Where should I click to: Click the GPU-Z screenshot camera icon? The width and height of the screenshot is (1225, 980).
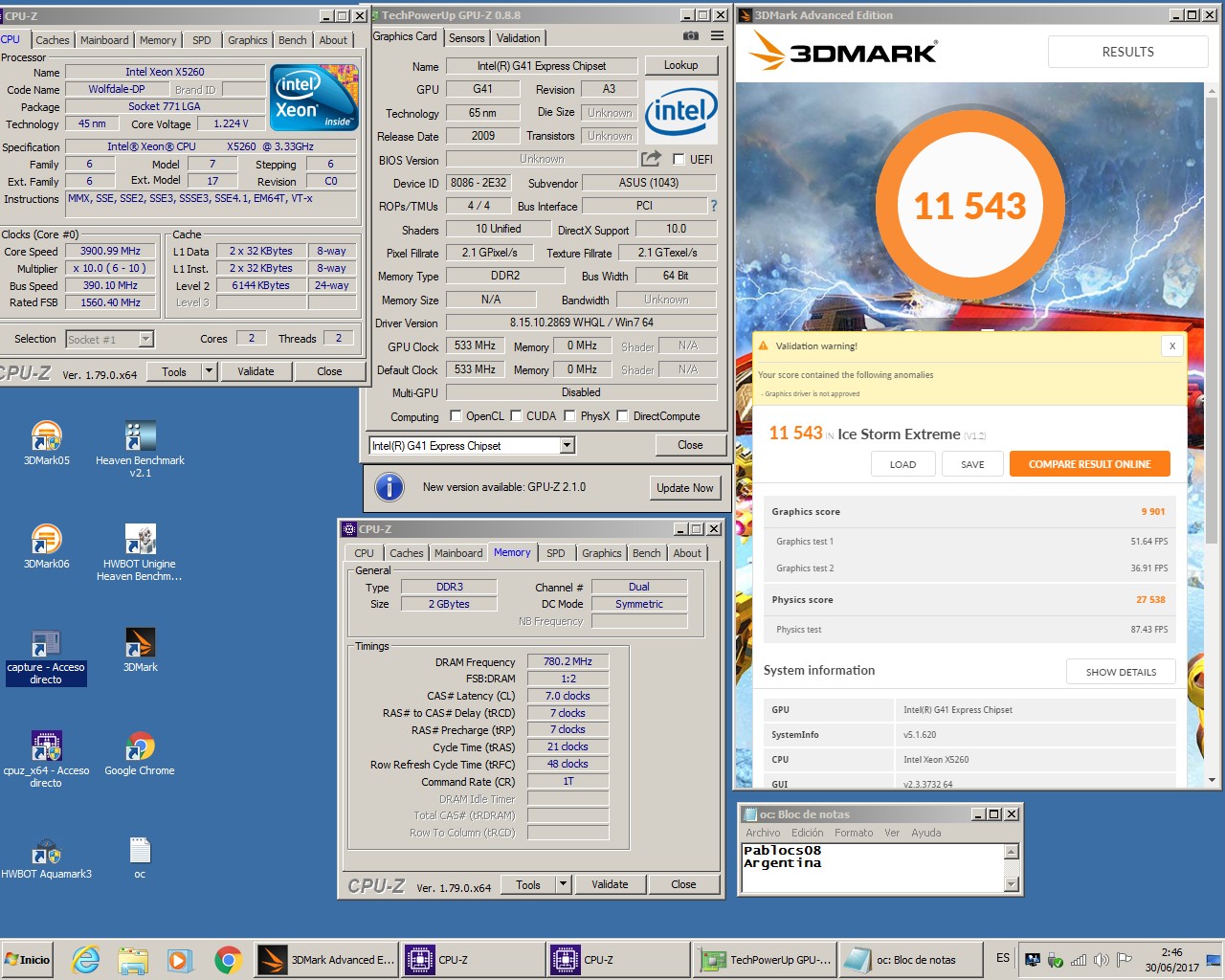point(690,36)
